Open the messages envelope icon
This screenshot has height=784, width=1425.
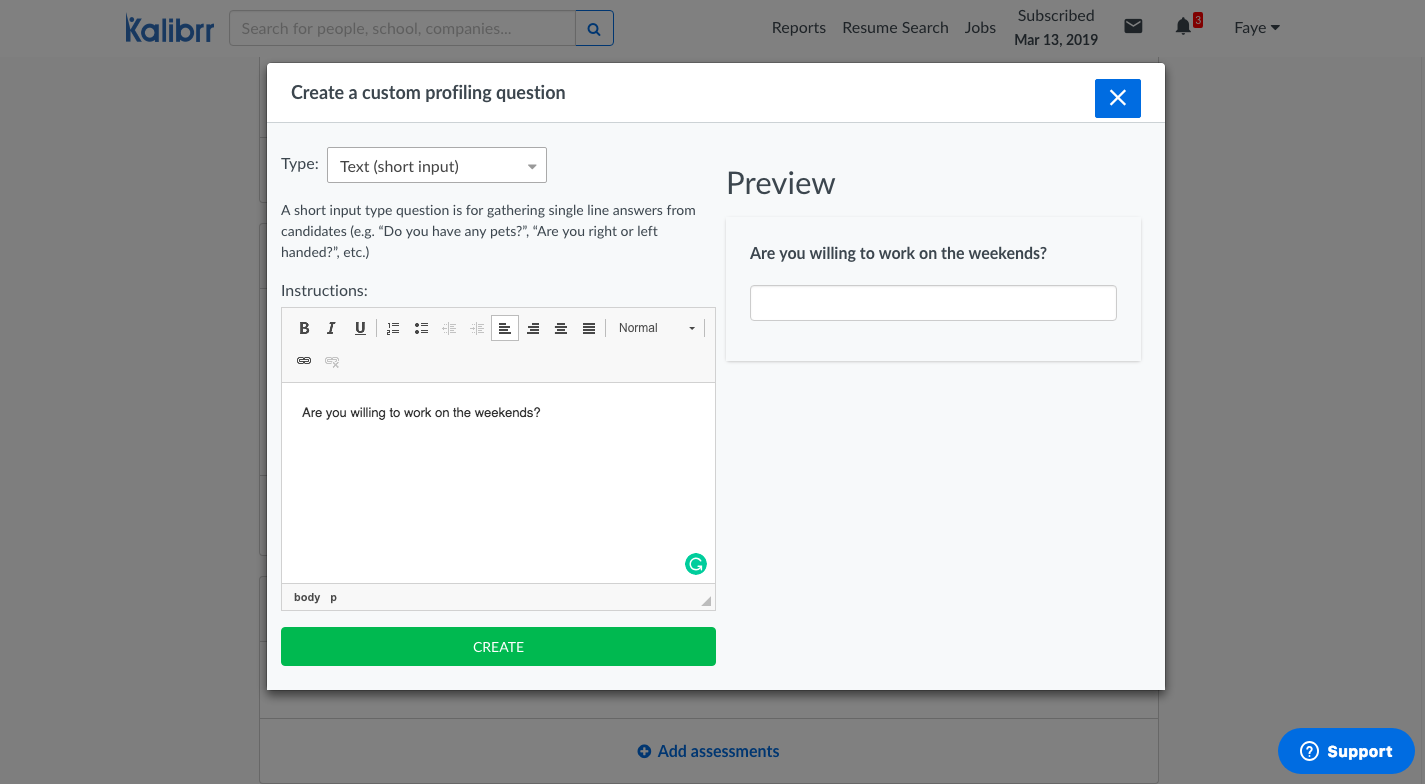click(1133, 27)
